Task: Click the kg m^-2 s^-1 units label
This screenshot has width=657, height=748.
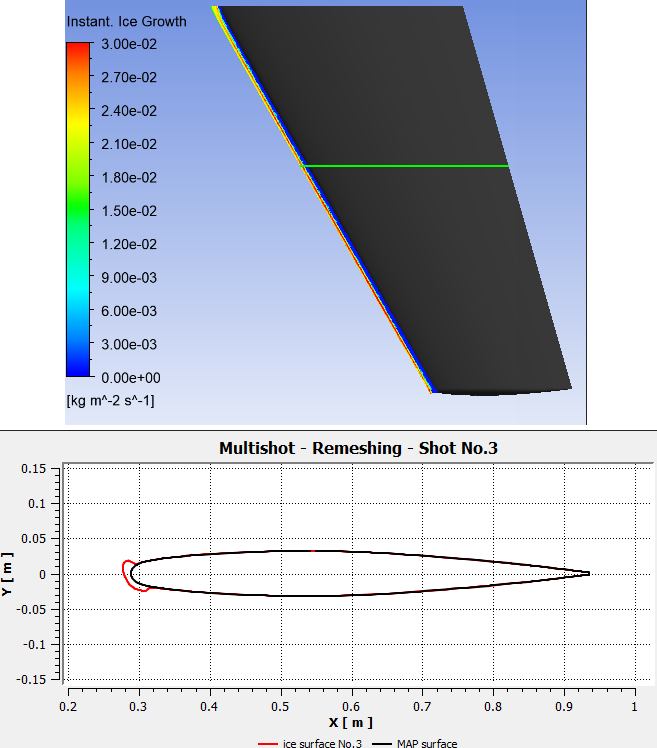Action: [x=111, y=400]
